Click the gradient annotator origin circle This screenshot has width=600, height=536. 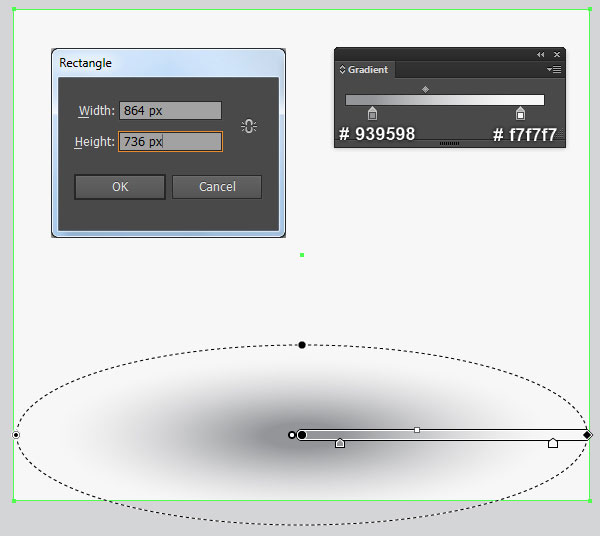click(x=302, y=435)
